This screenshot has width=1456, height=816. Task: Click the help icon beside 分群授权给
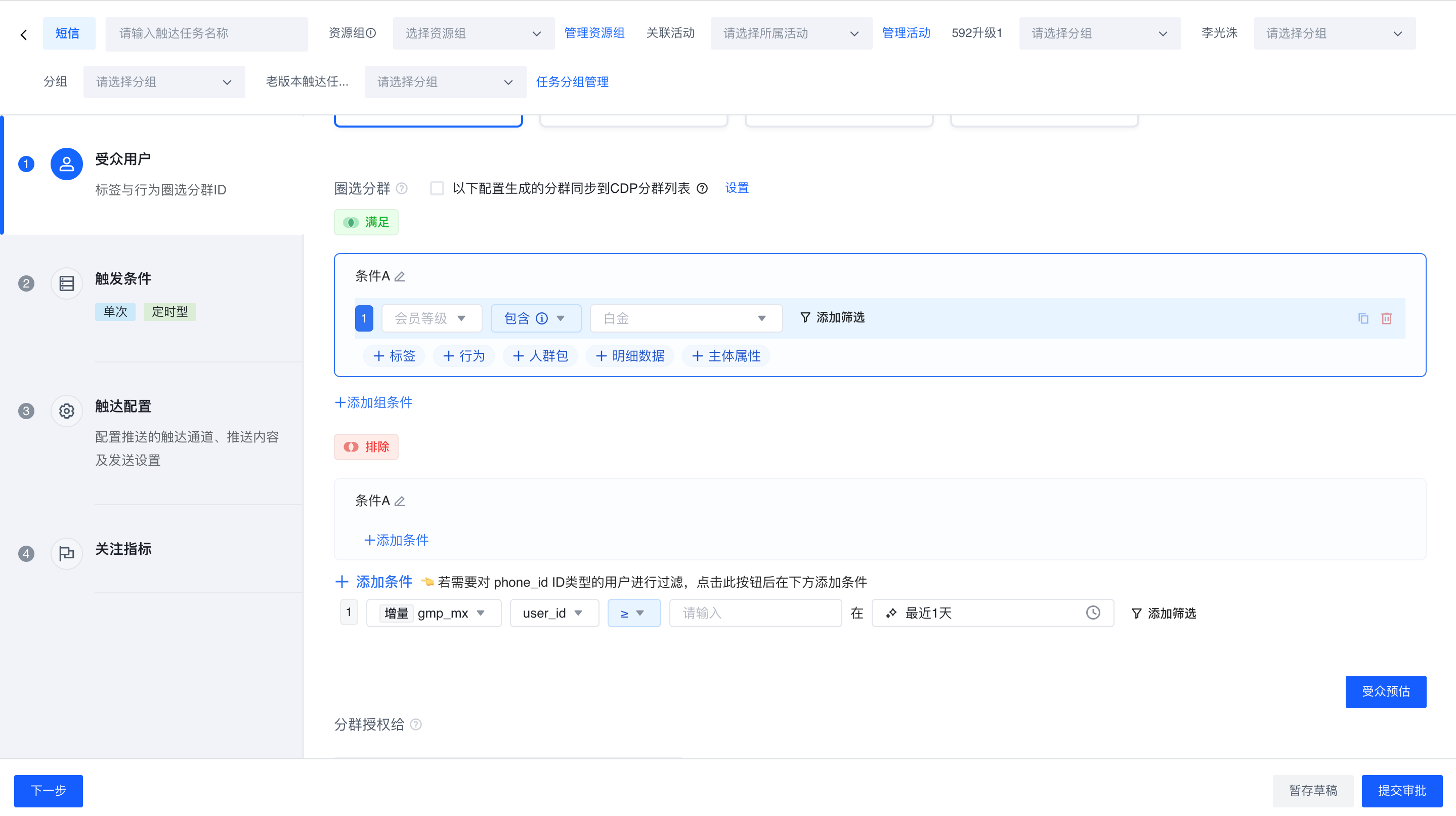coord(416,725)
